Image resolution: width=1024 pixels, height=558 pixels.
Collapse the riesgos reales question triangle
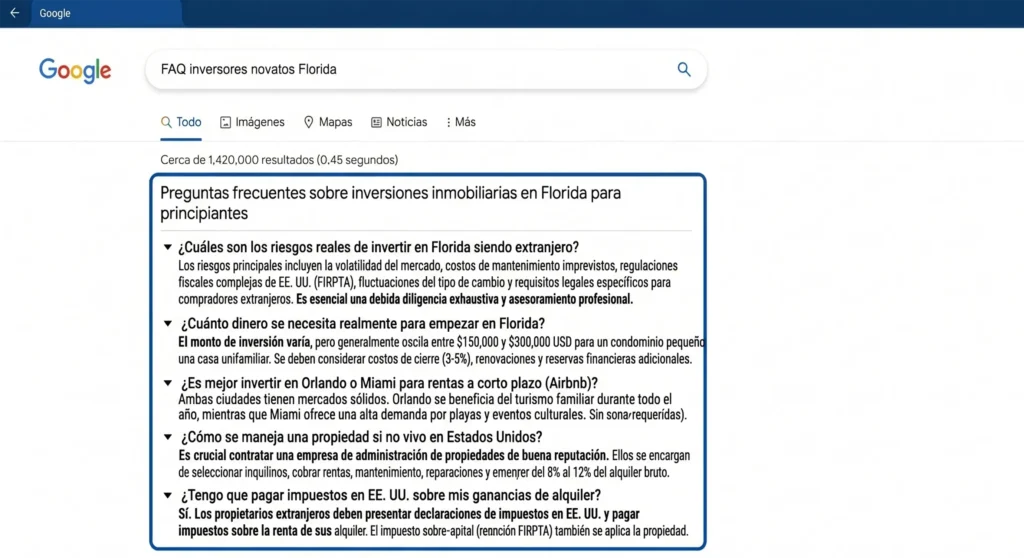tap(168, 247)
